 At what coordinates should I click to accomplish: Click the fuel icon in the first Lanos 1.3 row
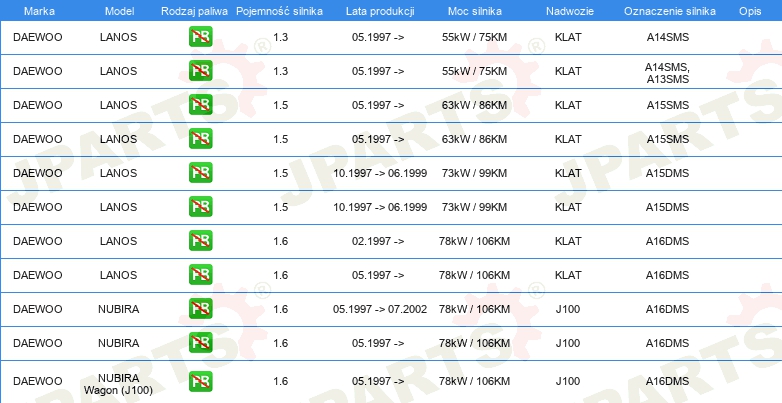200,37
